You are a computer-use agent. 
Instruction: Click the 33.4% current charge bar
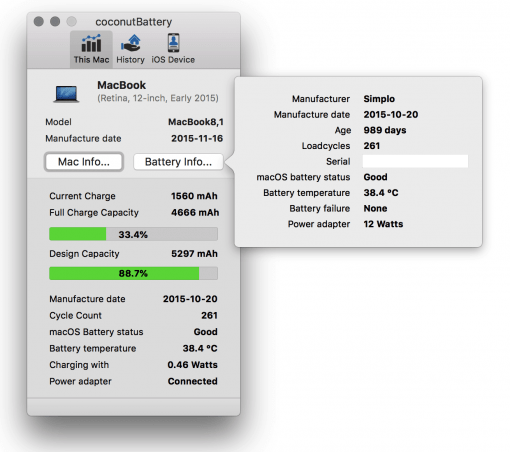pos(133,234)
